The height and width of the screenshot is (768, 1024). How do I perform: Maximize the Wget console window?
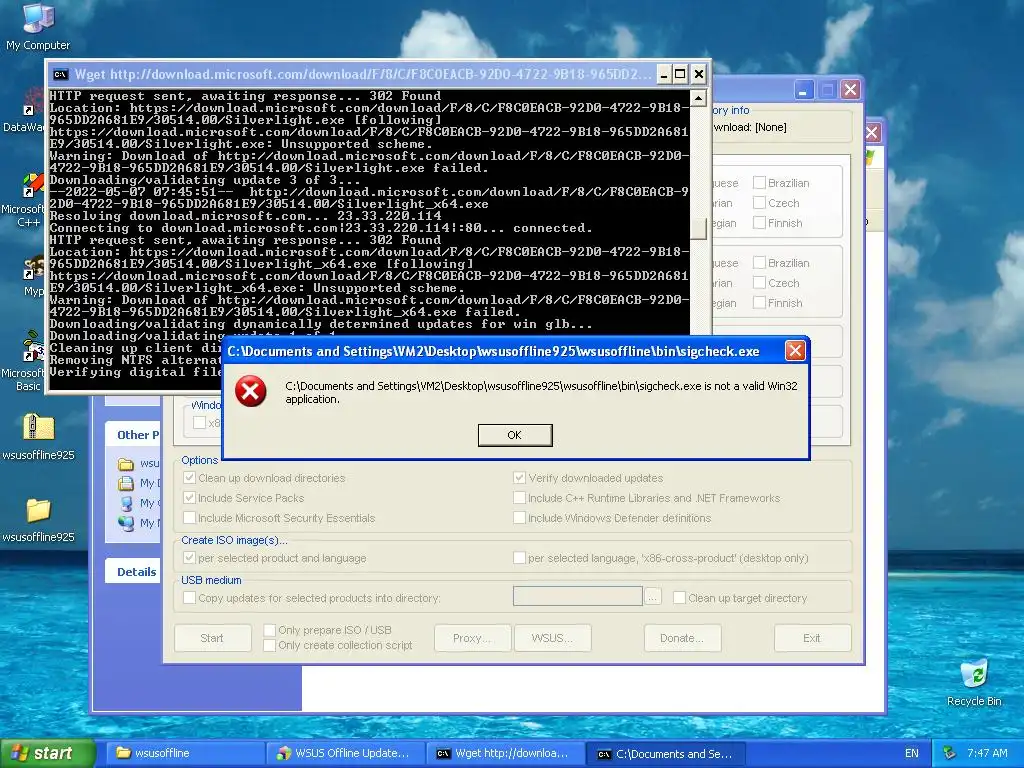(680, 74)
